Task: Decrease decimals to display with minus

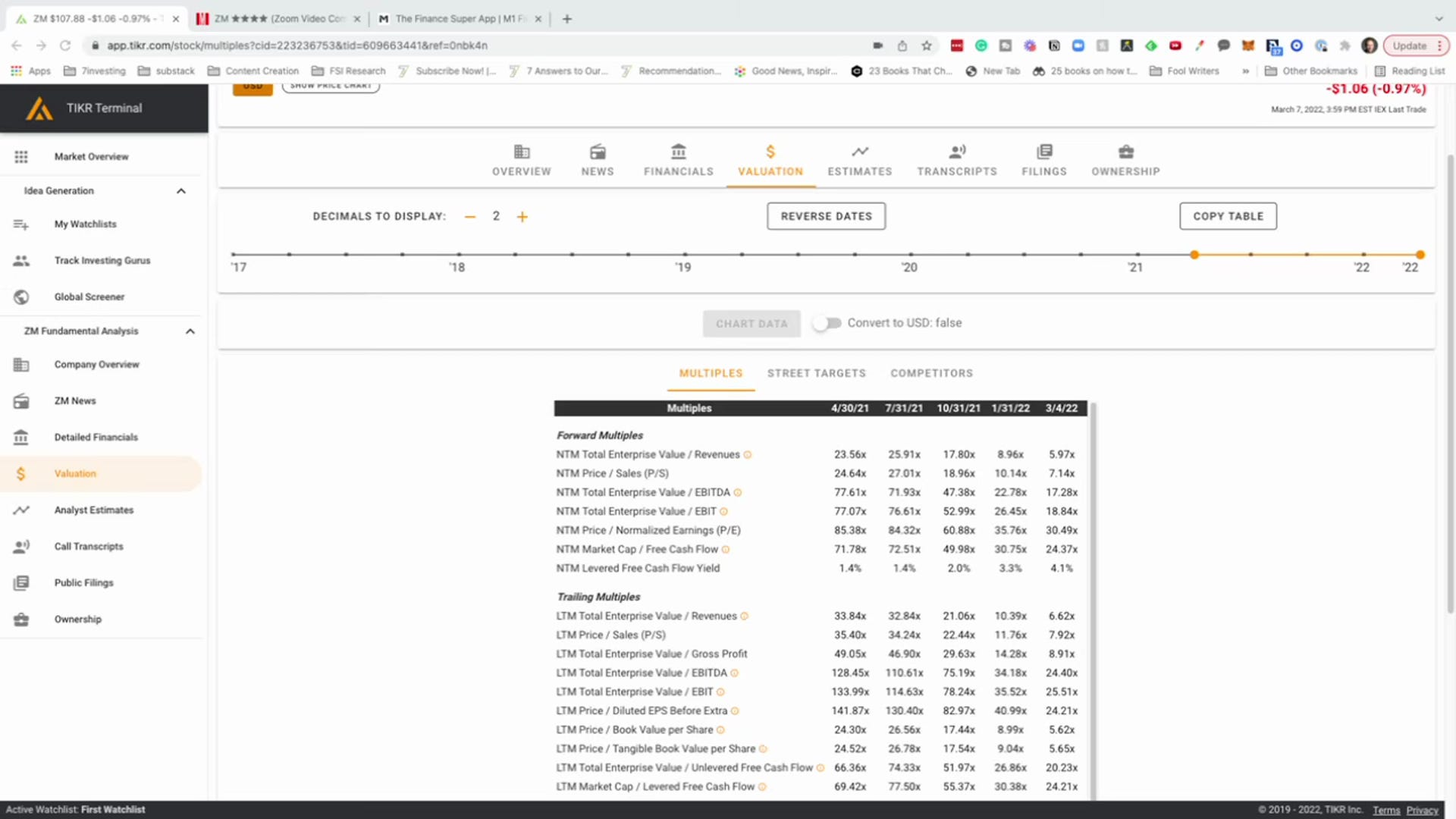Action: point(470,217)
